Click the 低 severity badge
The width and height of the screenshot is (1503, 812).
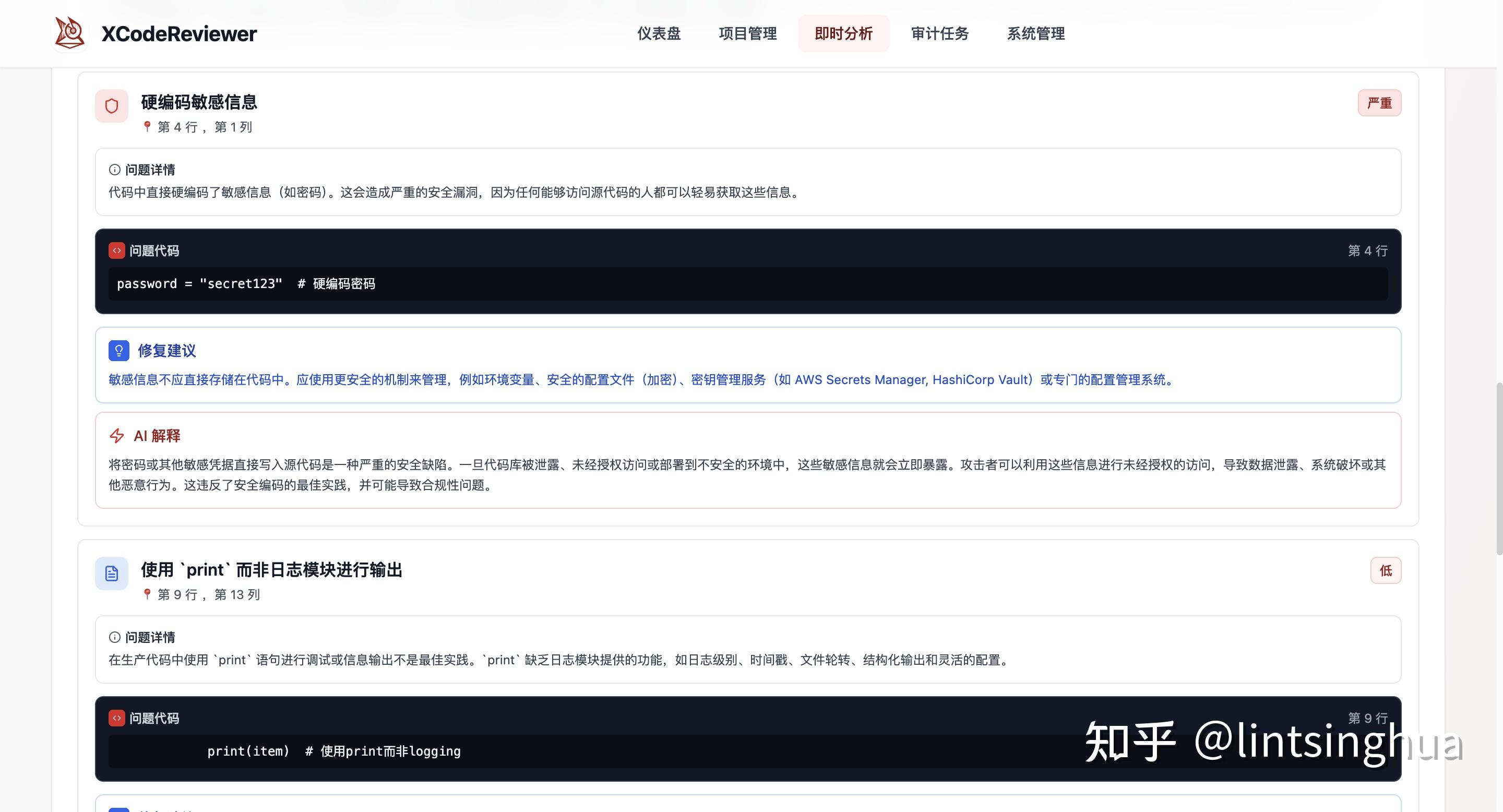click(x=1385, y=570)
